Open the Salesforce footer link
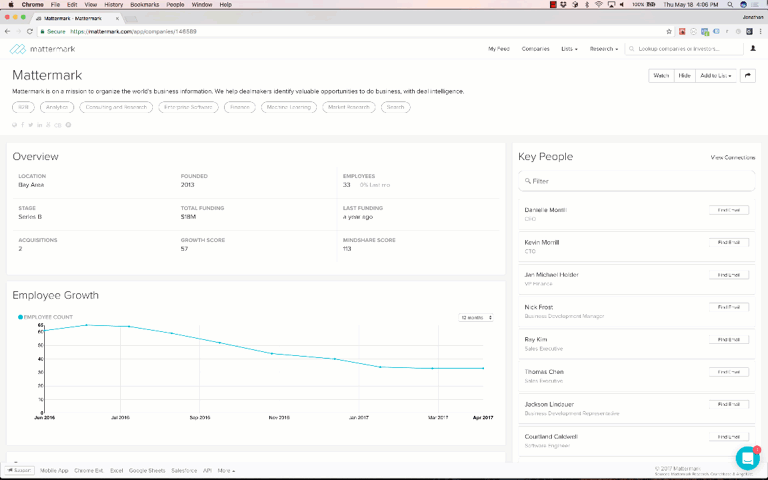 click(184, 471)
